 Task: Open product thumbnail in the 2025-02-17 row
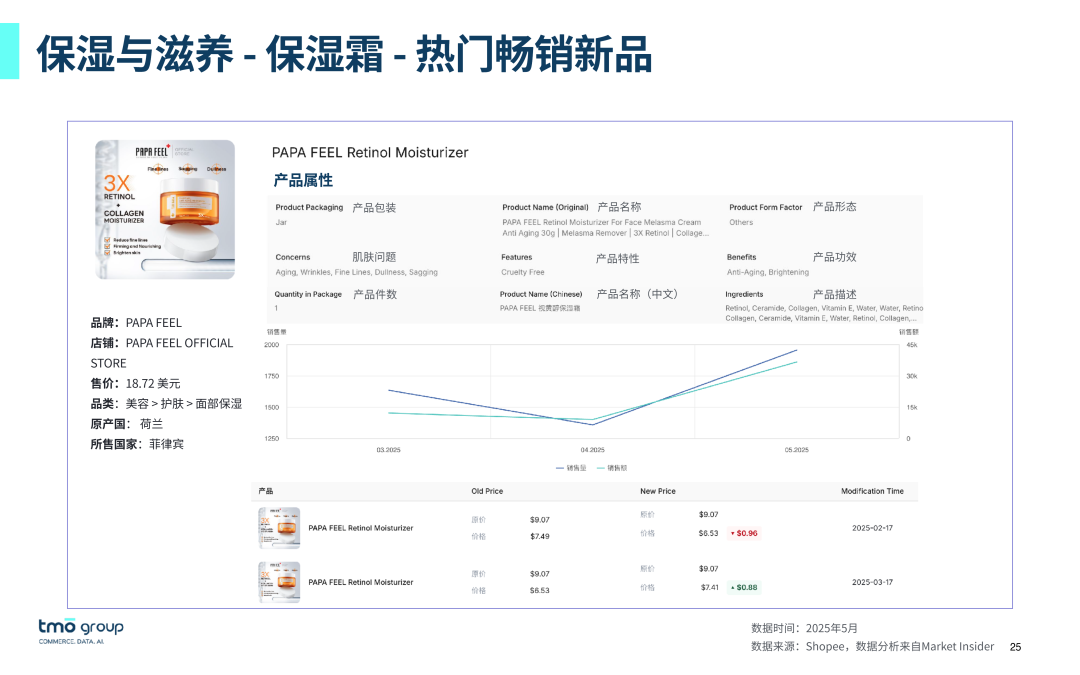tap(279, 528)
